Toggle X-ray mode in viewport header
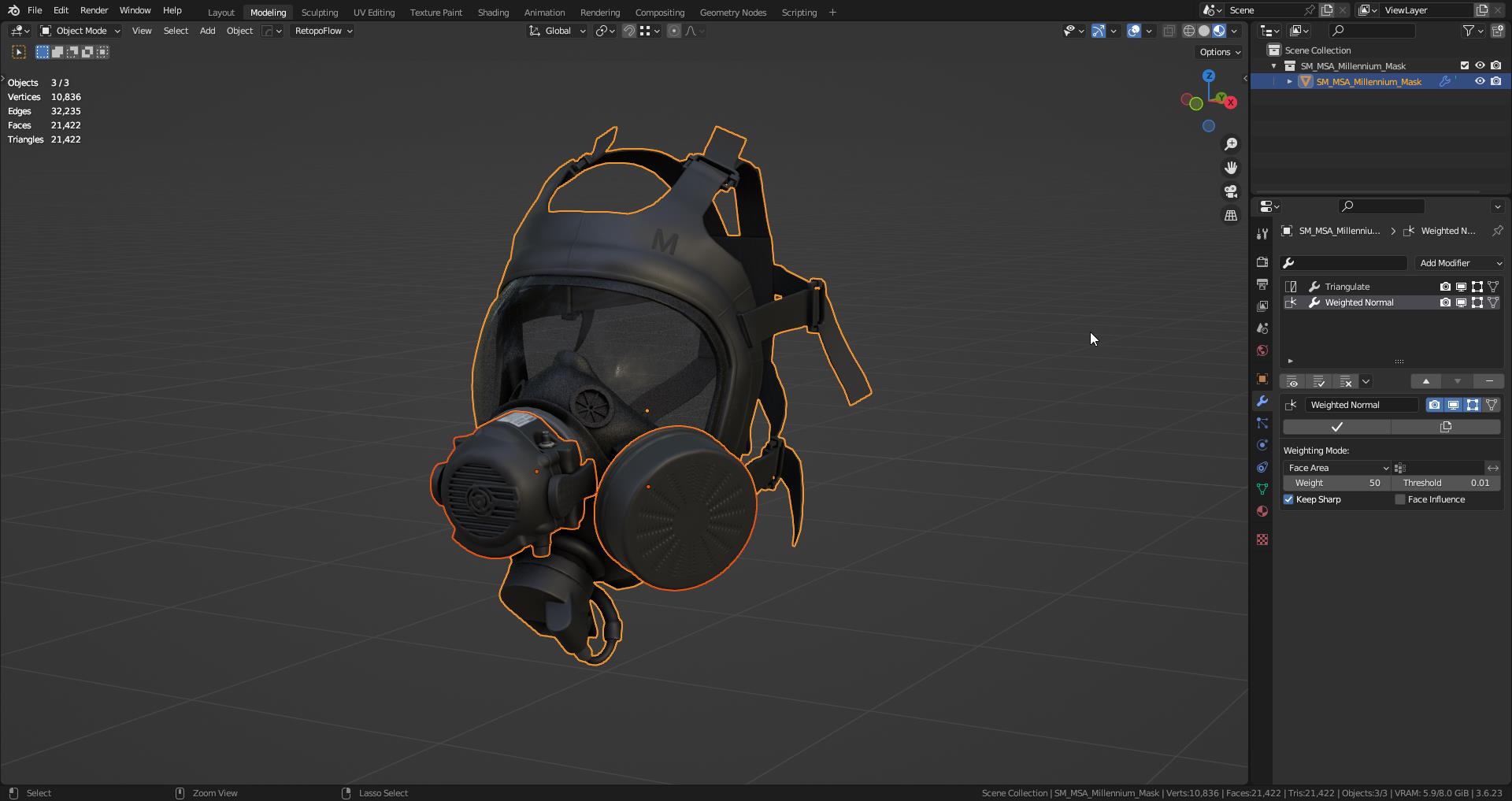Viewport: 1512px width, 801px height. (x=1169, y=31)
